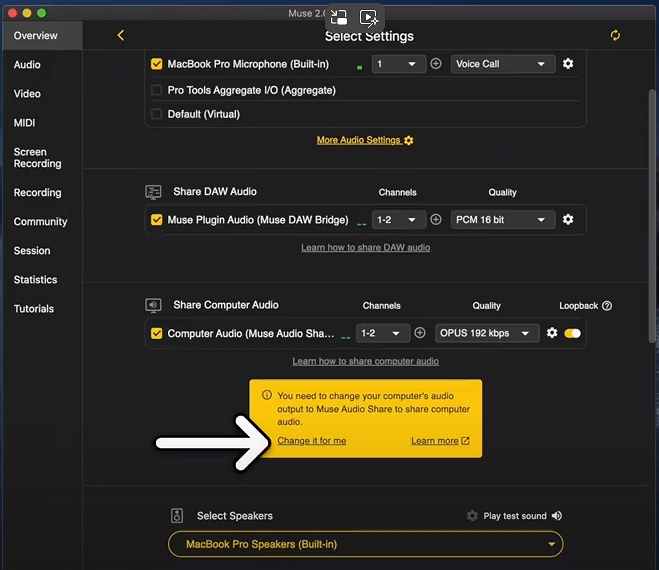Click the speaker icon beside Play test sound
The width and height of the screenshot is (659, 570).
point(557,516)
